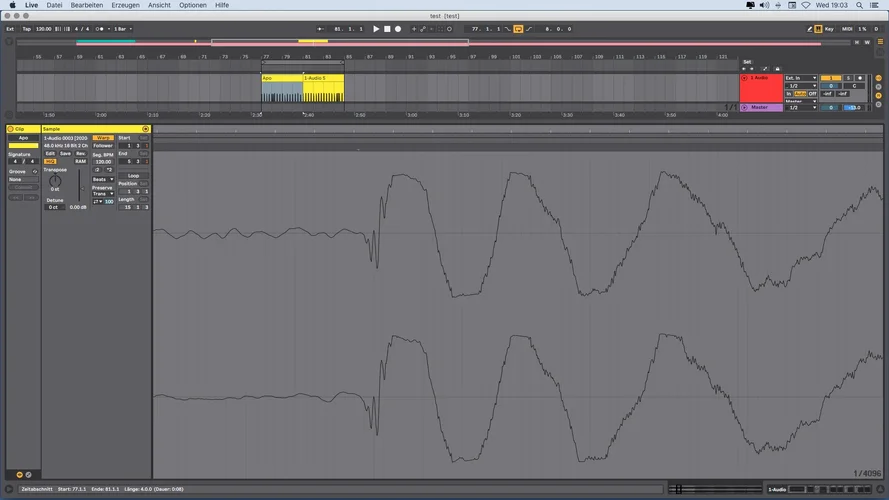Click the Stop button in transport

tap(387, 29)
